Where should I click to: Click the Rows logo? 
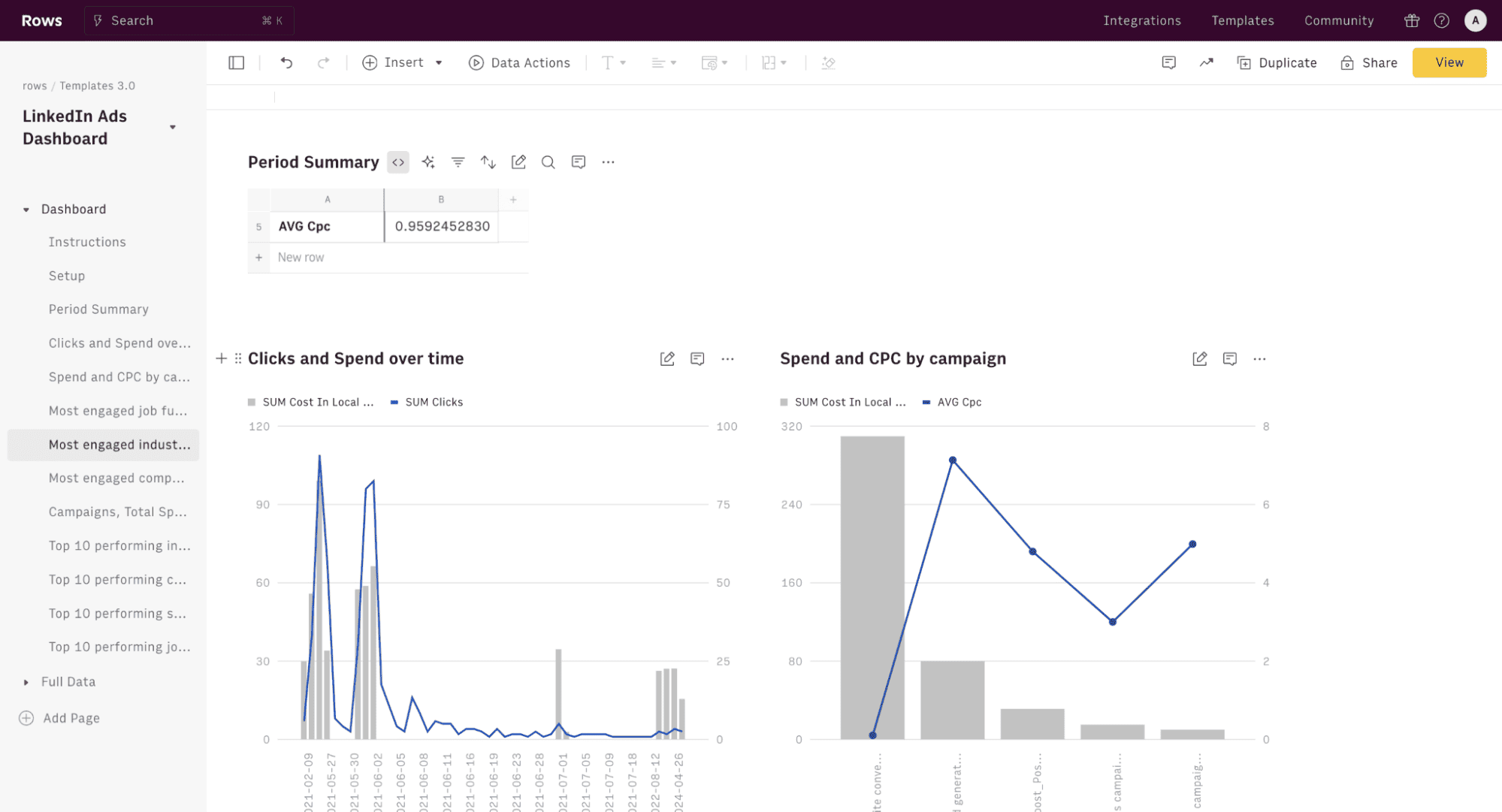[42, 21]
